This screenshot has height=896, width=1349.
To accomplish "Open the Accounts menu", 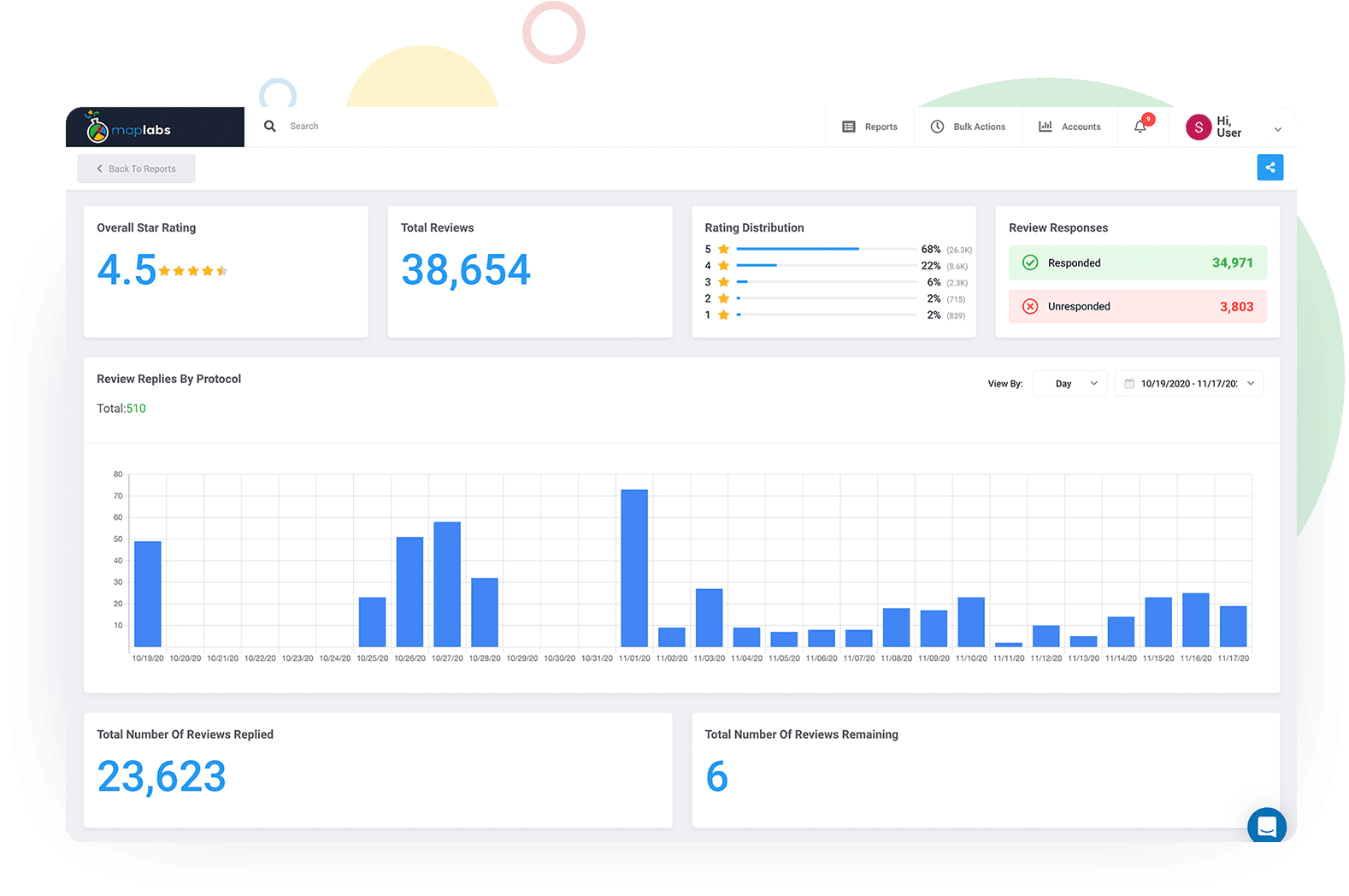I will pos(1069,127).
